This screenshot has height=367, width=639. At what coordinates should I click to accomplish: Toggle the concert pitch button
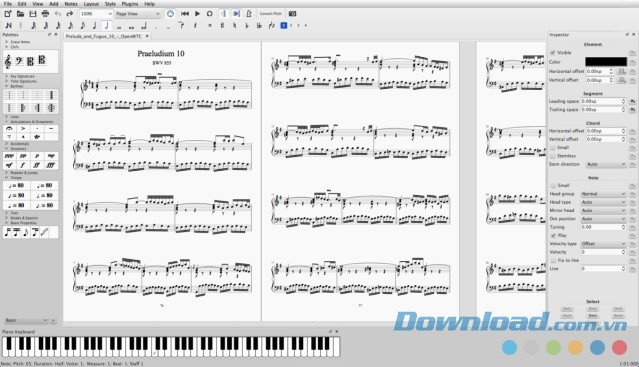click(270, 14)
